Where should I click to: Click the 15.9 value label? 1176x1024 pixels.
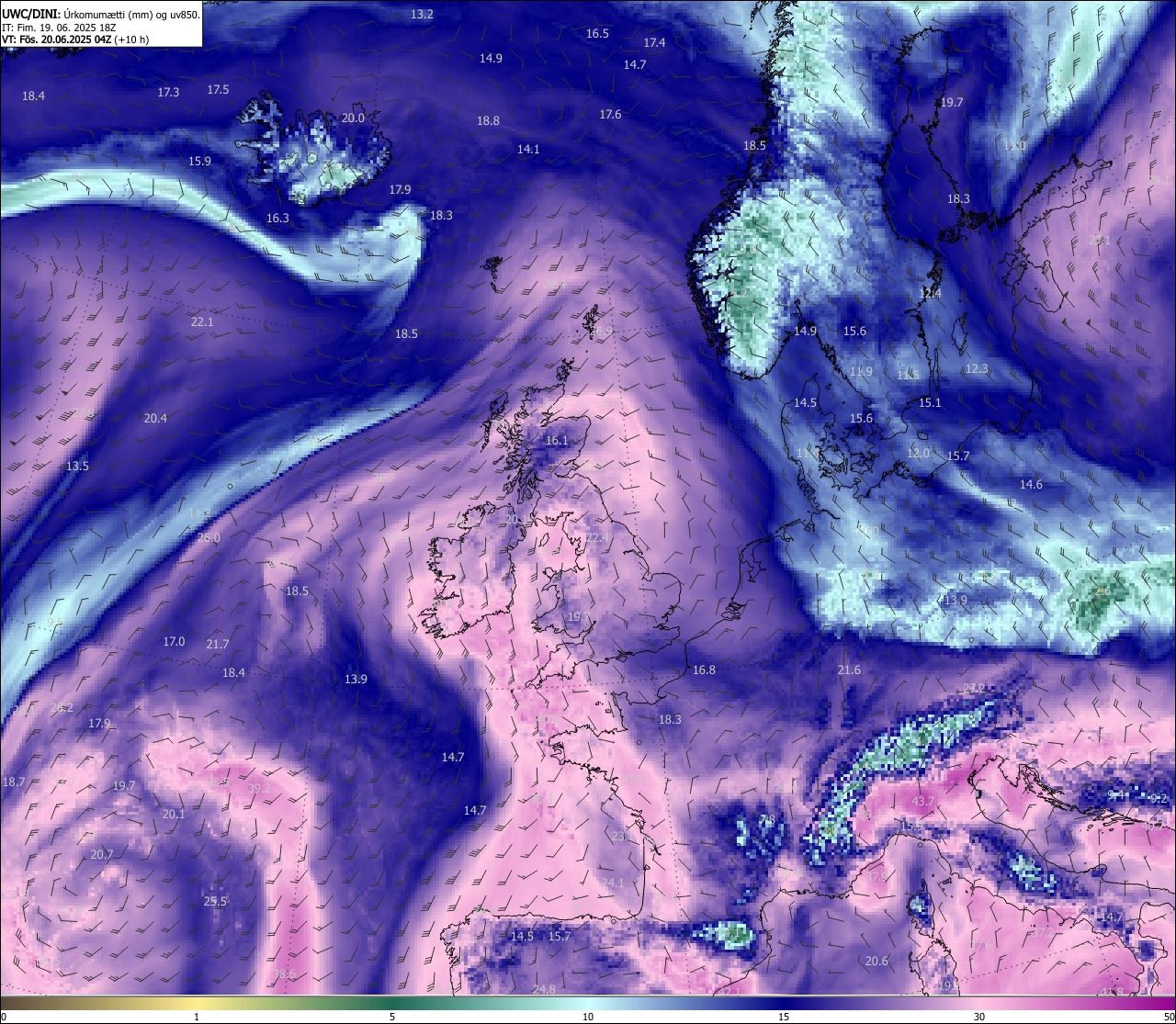(x=199, y=162)
